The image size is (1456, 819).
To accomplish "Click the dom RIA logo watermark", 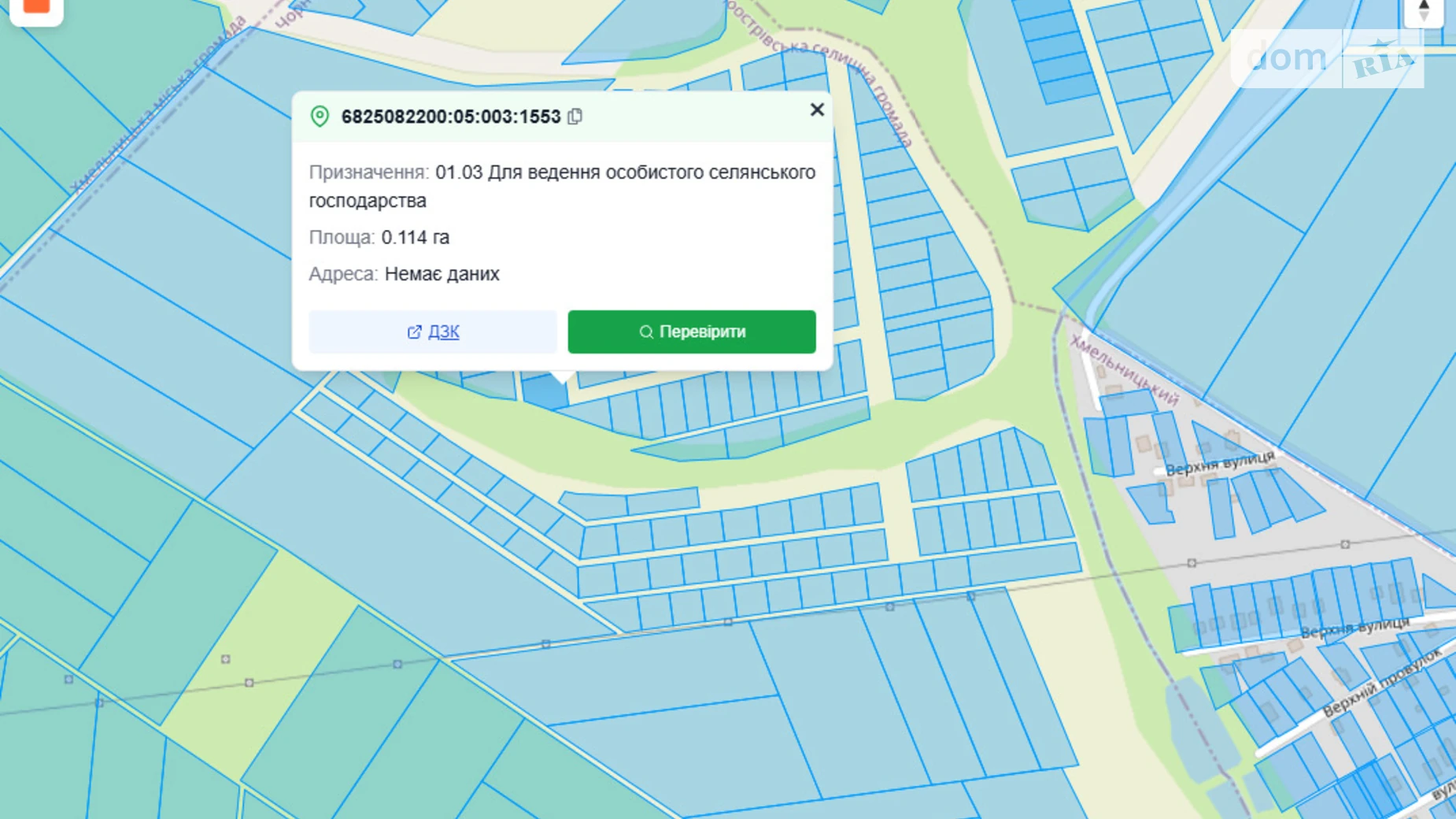I will pyautogui.click(x=1327, y=58).
